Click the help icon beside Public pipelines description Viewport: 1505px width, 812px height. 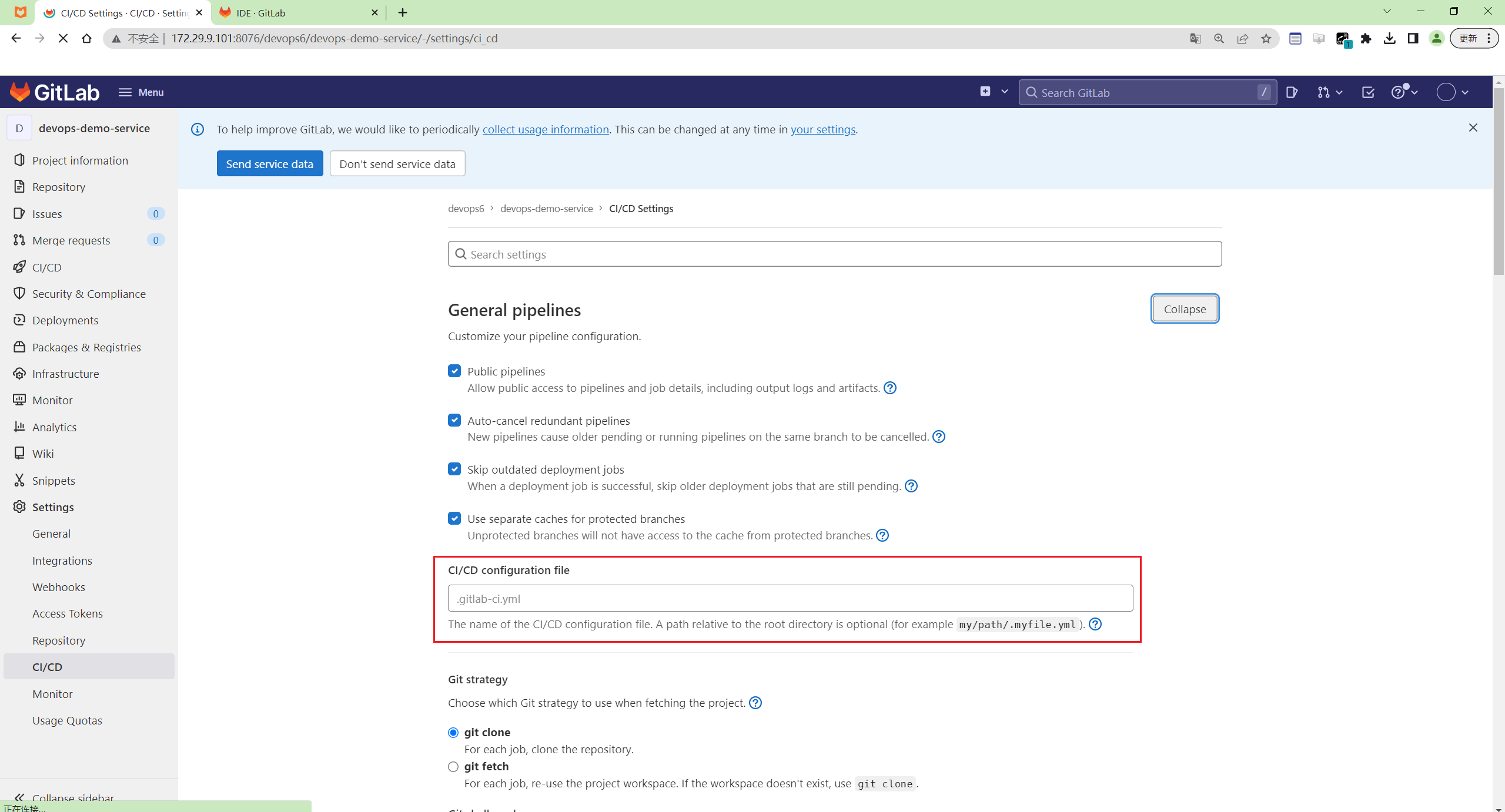click(x=890, y=388)
